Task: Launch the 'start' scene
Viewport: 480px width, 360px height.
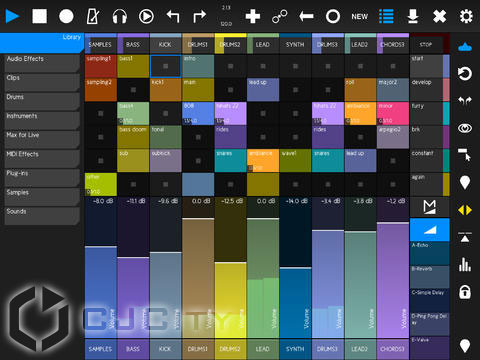Action: (430, 66)
